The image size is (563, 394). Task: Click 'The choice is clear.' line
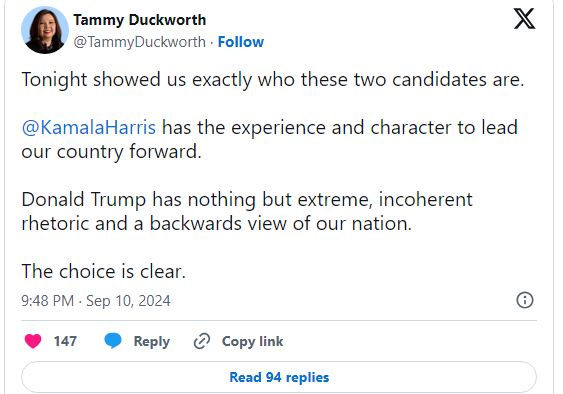(x=103, y=271)
